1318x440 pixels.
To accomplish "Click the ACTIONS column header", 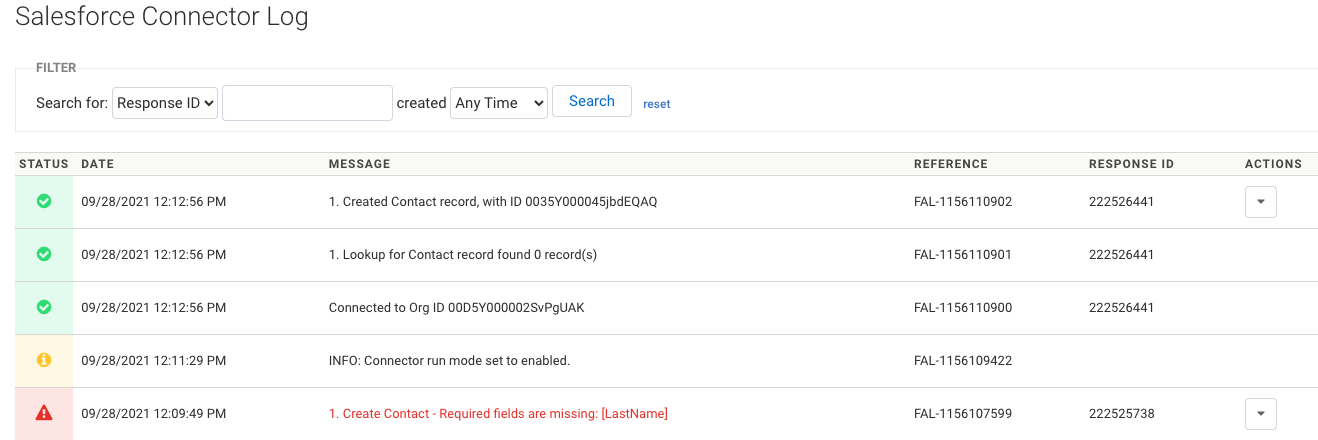I will [x=1273, y=164].
